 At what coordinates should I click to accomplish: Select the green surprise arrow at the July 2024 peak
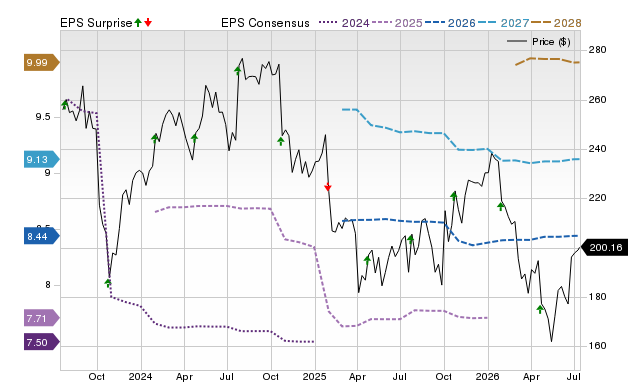click(238, 71)
